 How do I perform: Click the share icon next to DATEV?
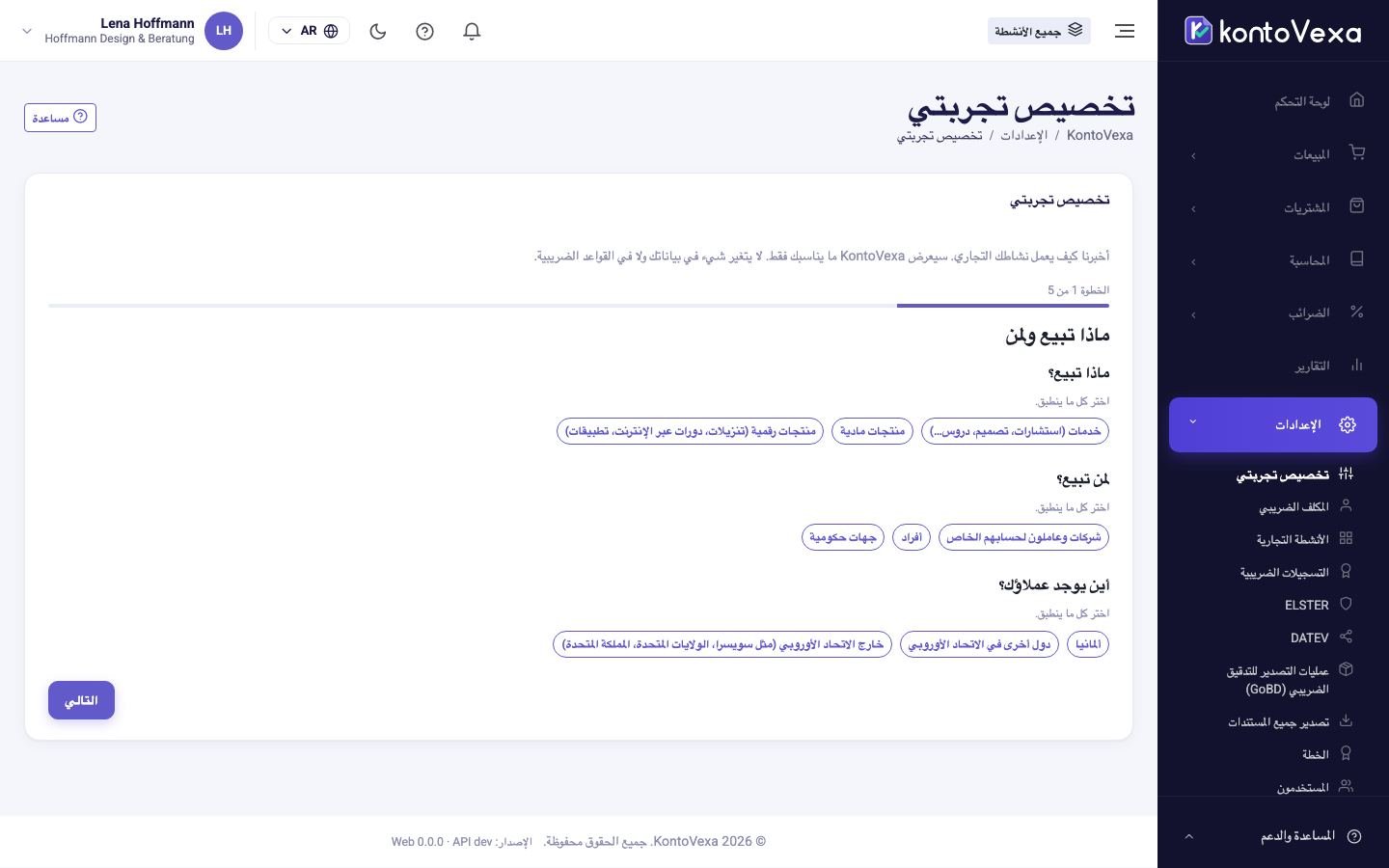coord(1346,637)
